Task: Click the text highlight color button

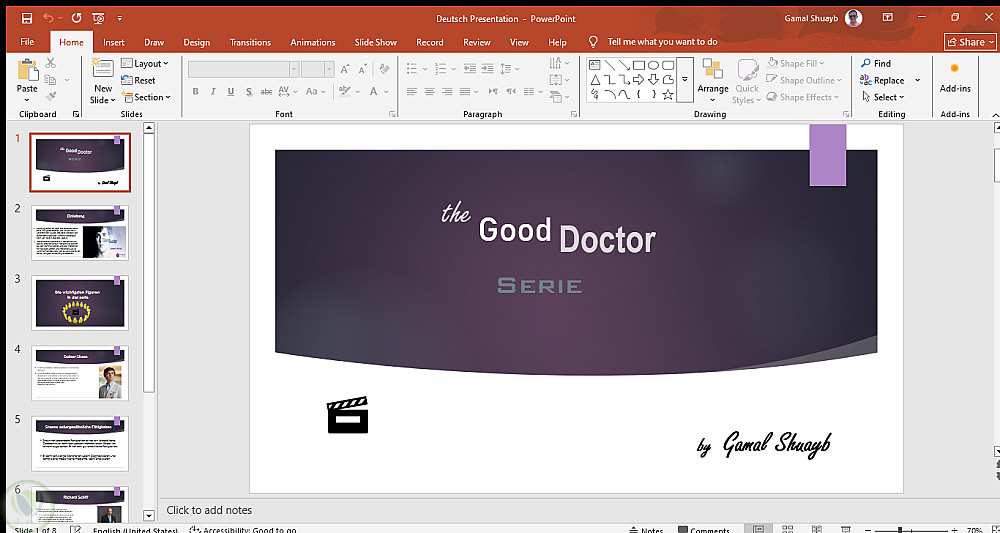Action: pyautogui.click(x=344, y=91)
